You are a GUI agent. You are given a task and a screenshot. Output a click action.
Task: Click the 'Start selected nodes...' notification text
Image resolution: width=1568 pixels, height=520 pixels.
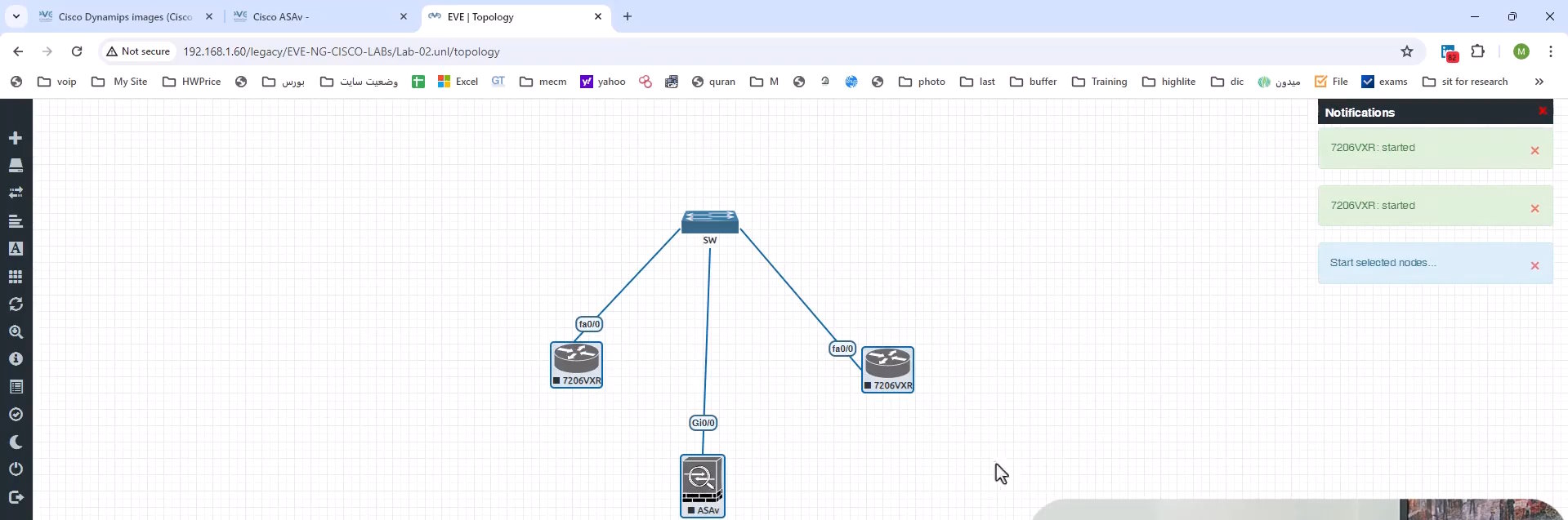[1383, 263]
